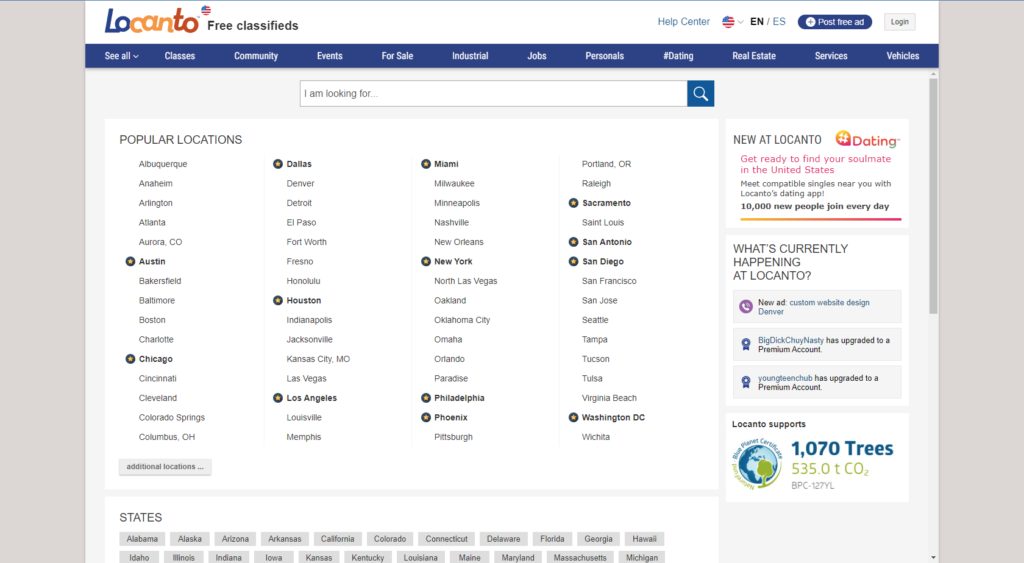Click the search input field

493,93
